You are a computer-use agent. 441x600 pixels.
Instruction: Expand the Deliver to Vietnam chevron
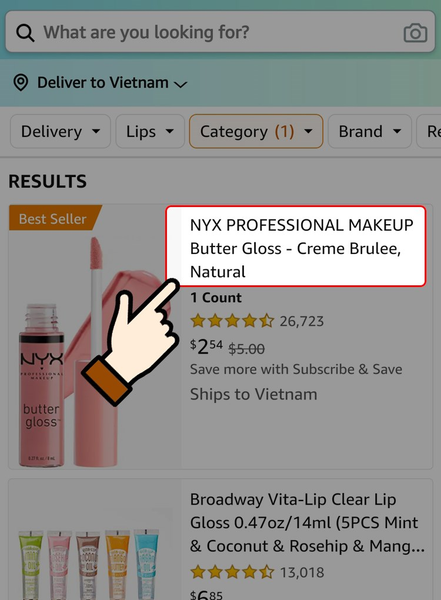click(181, 84)
